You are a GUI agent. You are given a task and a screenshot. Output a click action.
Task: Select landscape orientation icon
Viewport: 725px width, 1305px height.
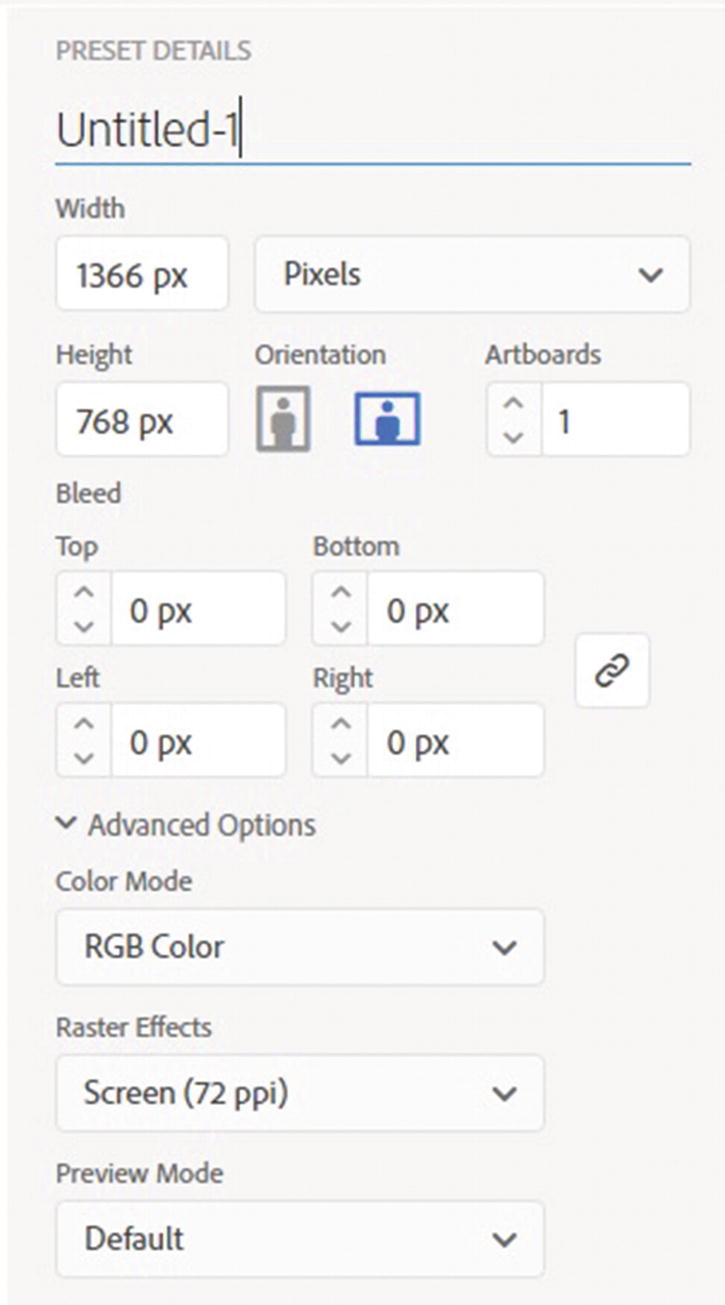tap(387, 420)
